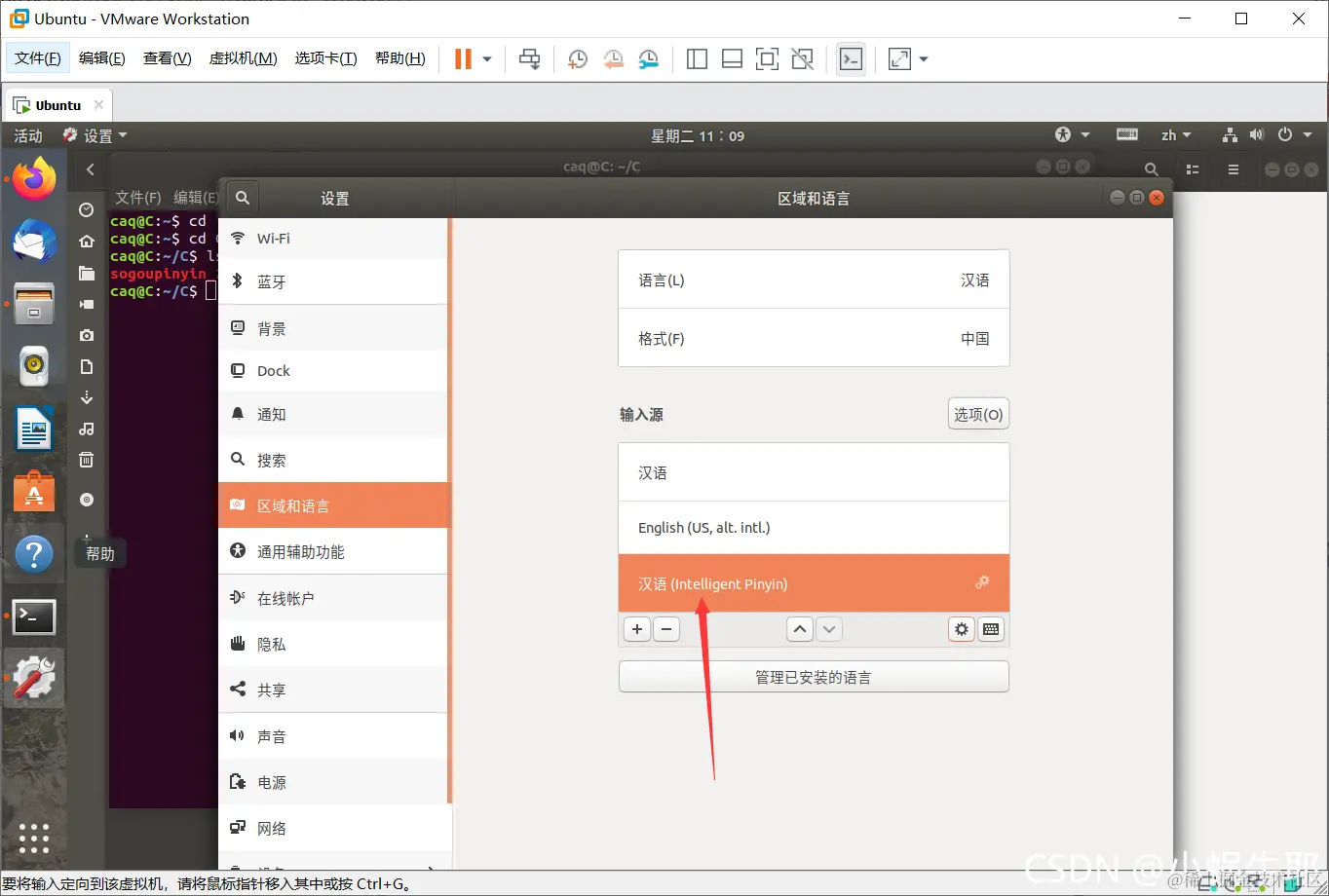The width and height of the screenshot is (1329, 896).
Task: Show the keyboard layout preview icon
Action: [991, 629]
